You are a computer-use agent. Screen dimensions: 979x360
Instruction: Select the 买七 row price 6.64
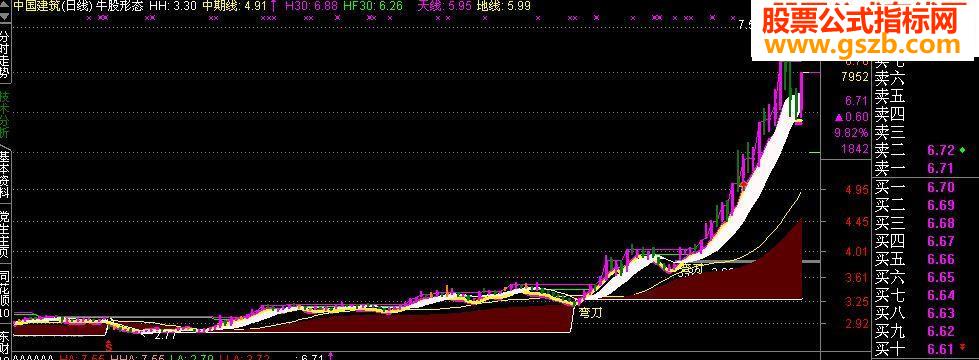pos(940,294)
